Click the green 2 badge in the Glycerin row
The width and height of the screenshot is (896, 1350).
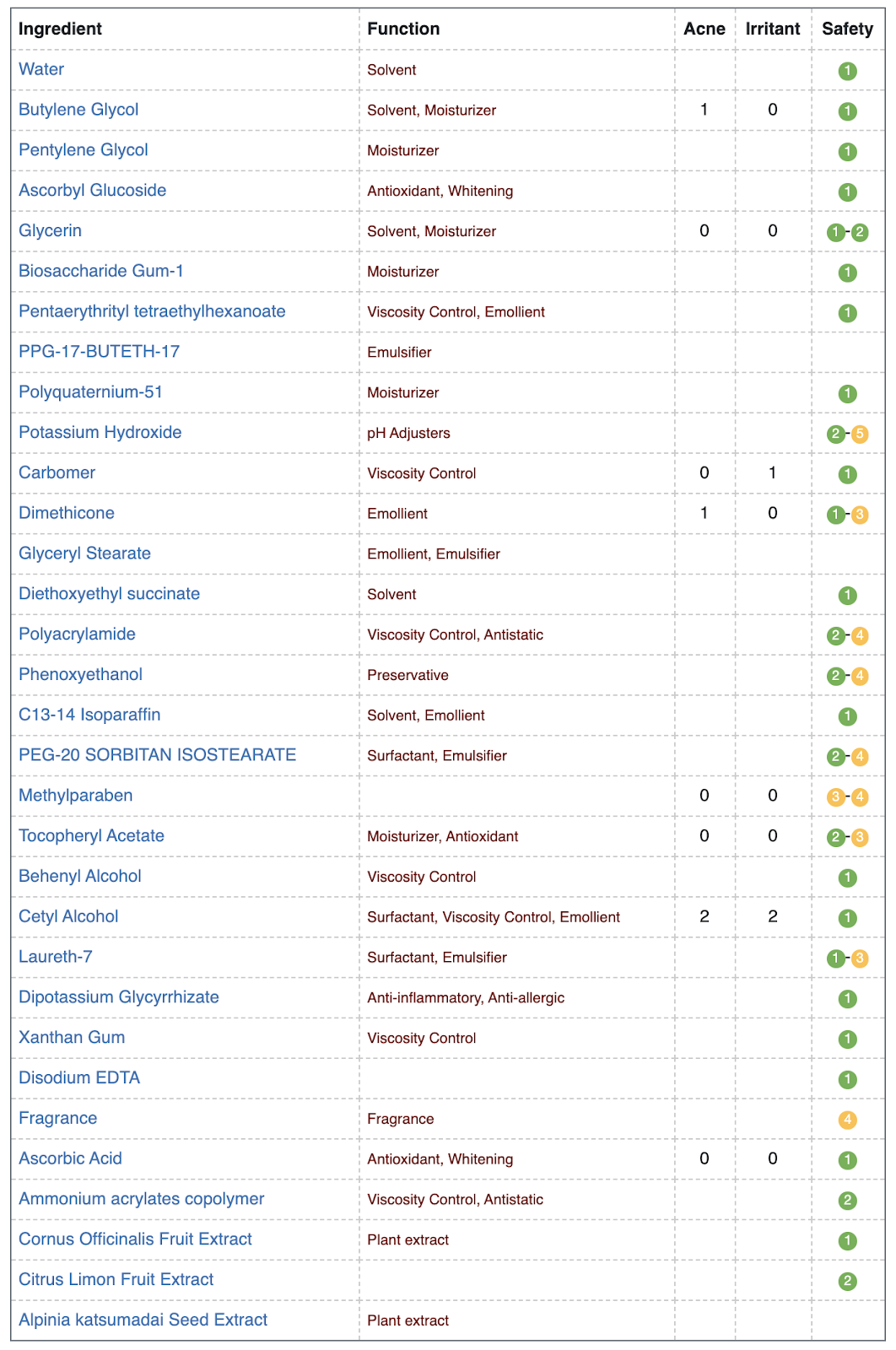[860, 232]
